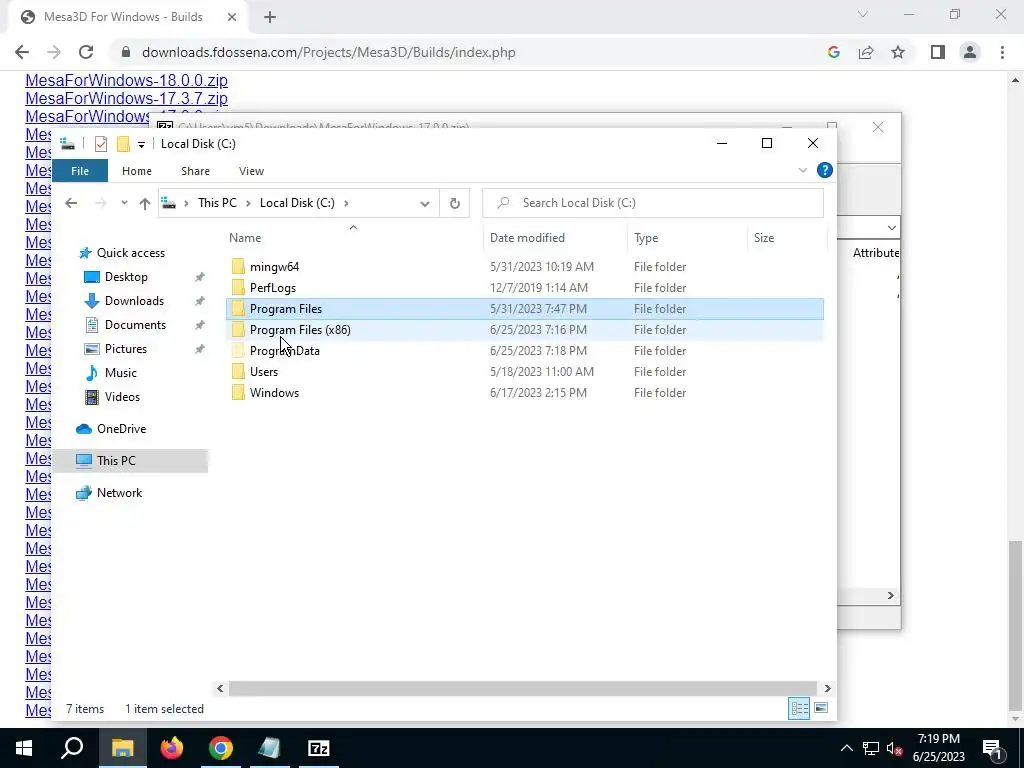Bookmark this page with star icon

[898, 52]
